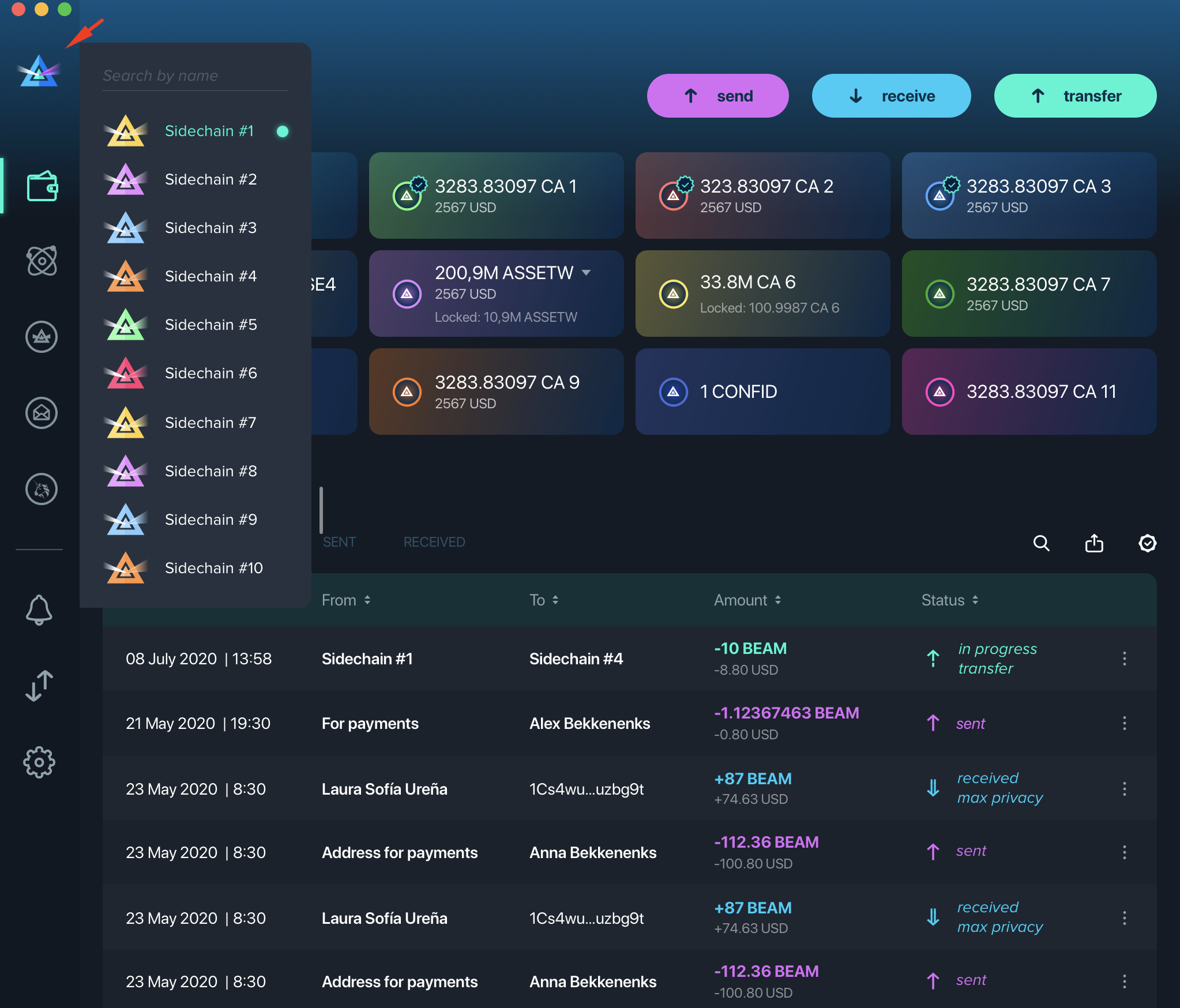Click the envelope messages sidebar icon
Screen dimensions: 1180x1008
tap(42, 413)
